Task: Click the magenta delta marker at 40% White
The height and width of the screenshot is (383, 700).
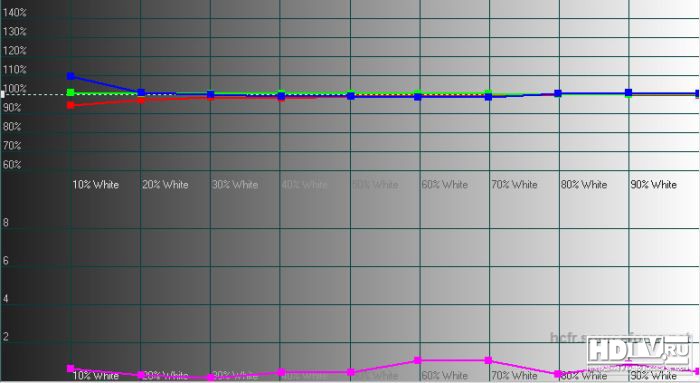Action: click(281, 372)
